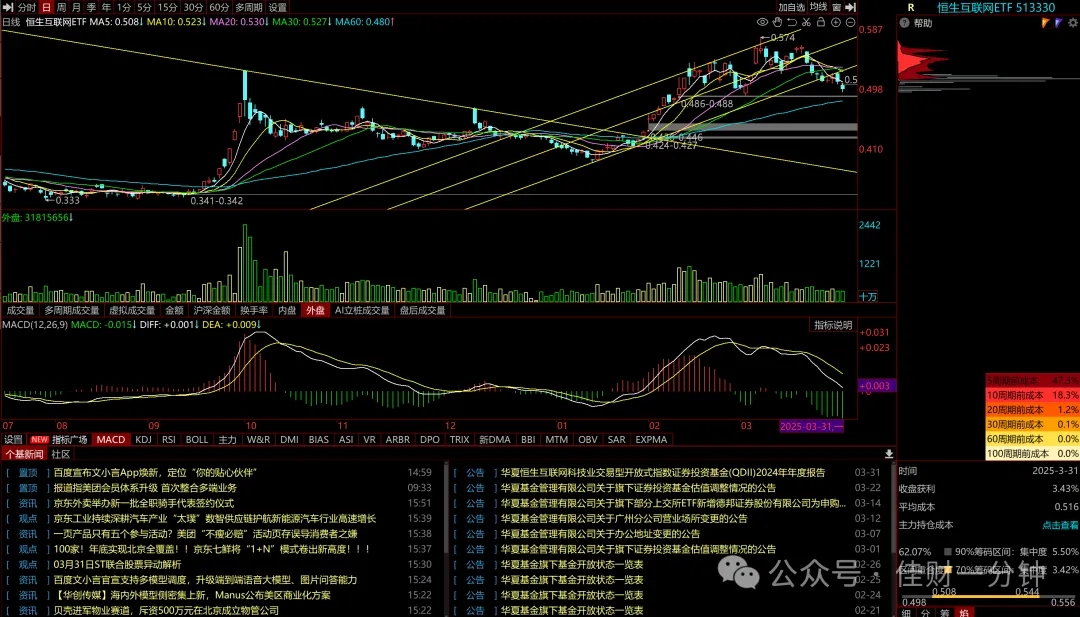Select the 焰 tab in chip panel
Image resolution: width=1080 pixels, height=617 pixels.
[x=964, y=613]
